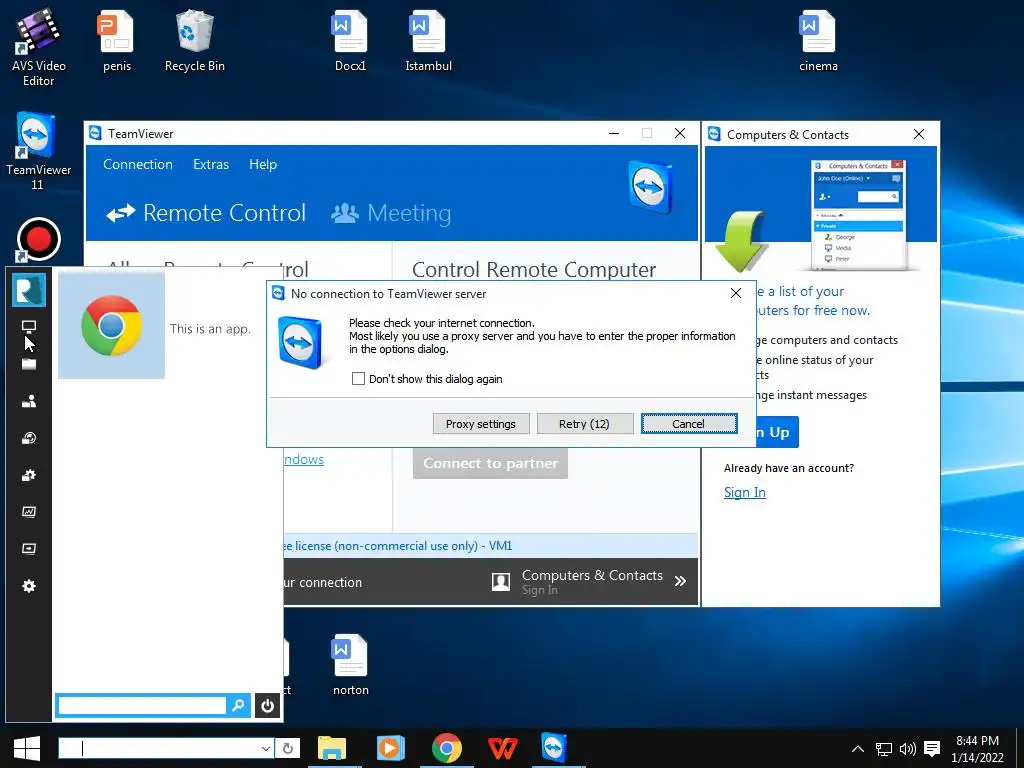Open the settings gear in start sidebar

pyautogui.click(x=29, y=586)
